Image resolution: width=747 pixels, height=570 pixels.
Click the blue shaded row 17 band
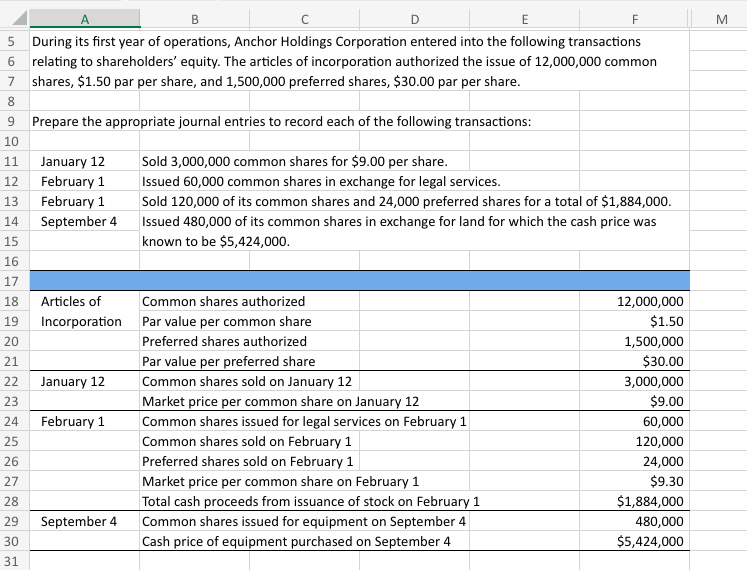coord(360,281)
